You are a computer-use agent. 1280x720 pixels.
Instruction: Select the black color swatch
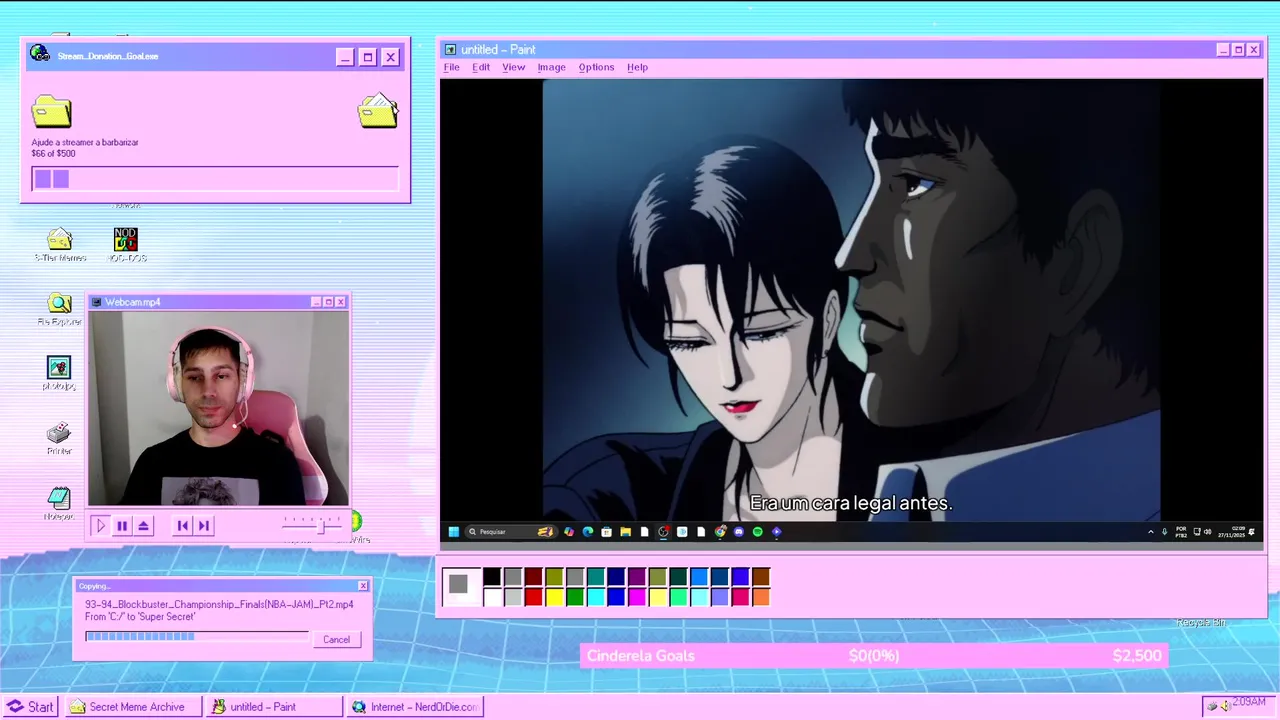tap(492, 576)
